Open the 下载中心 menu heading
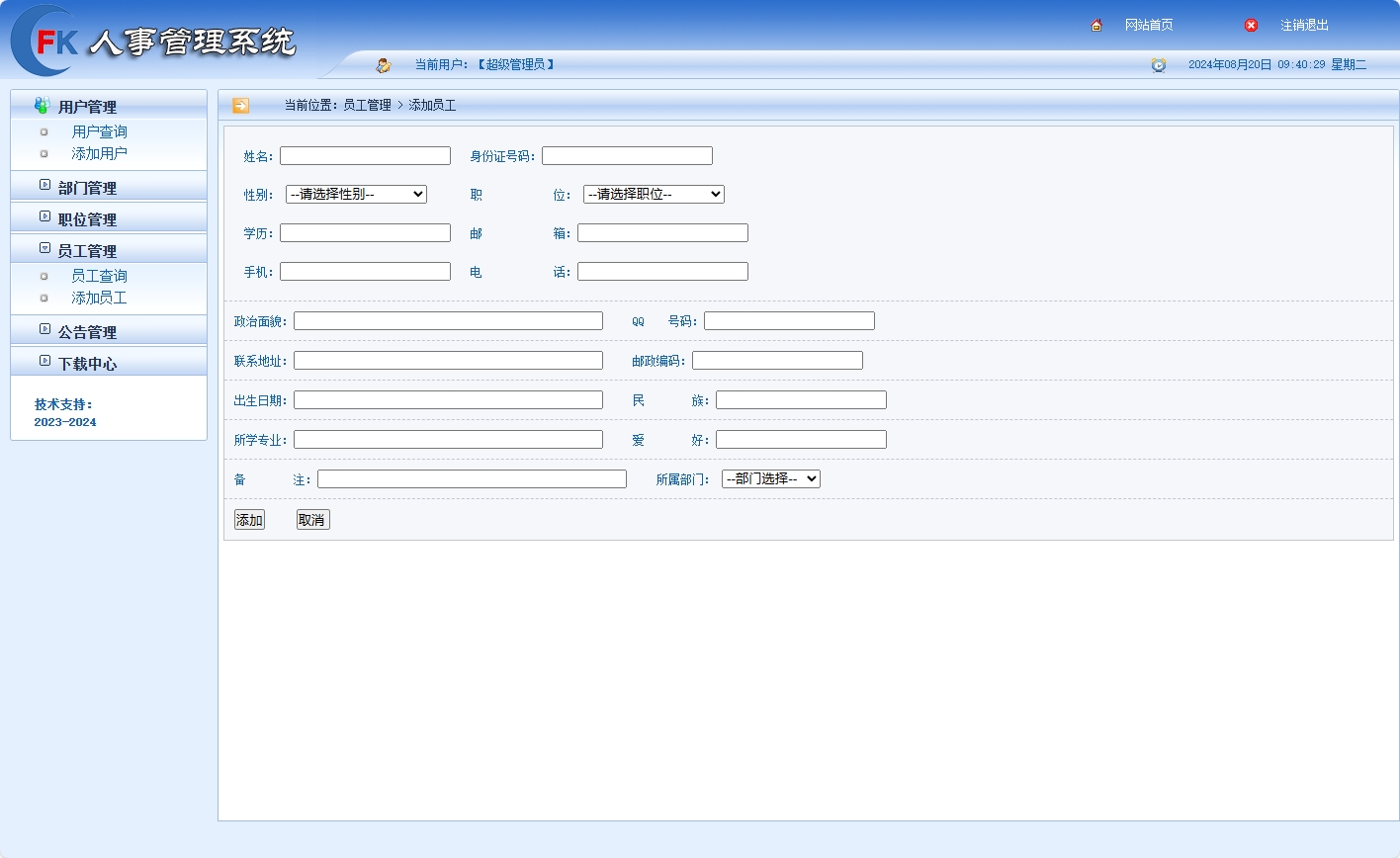Screen dimensions: 1400x858 pyautogui.click(x=87, y=364)
